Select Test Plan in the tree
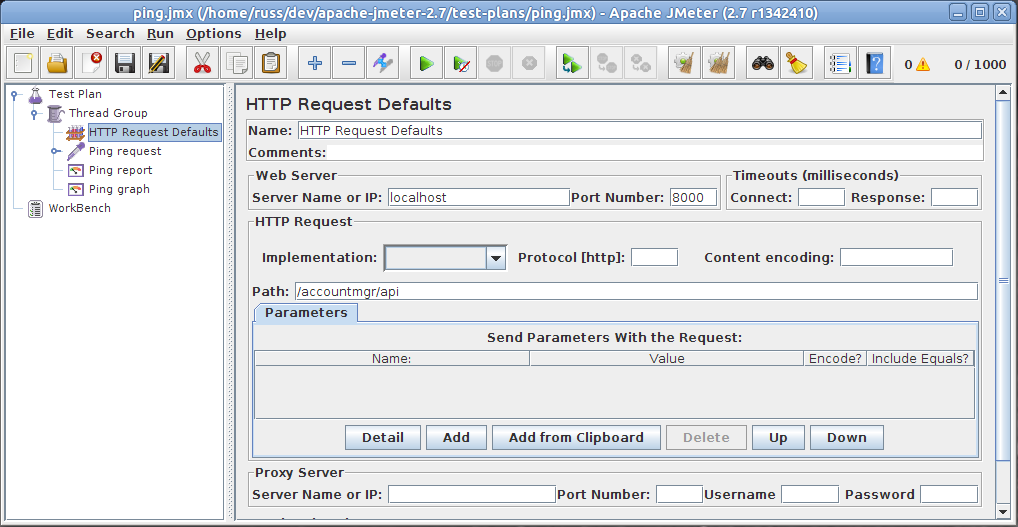Screen dimensions: 1018x527 click(75, 94)
